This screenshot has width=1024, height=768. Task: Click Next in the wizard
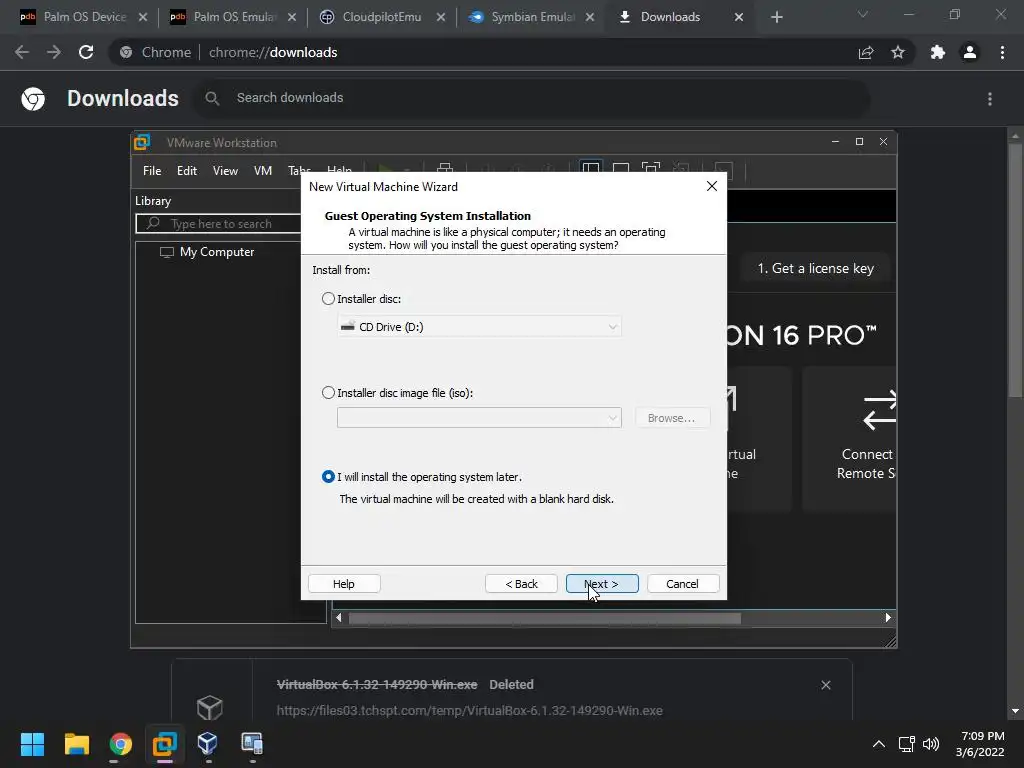click(x=602, y=584)
